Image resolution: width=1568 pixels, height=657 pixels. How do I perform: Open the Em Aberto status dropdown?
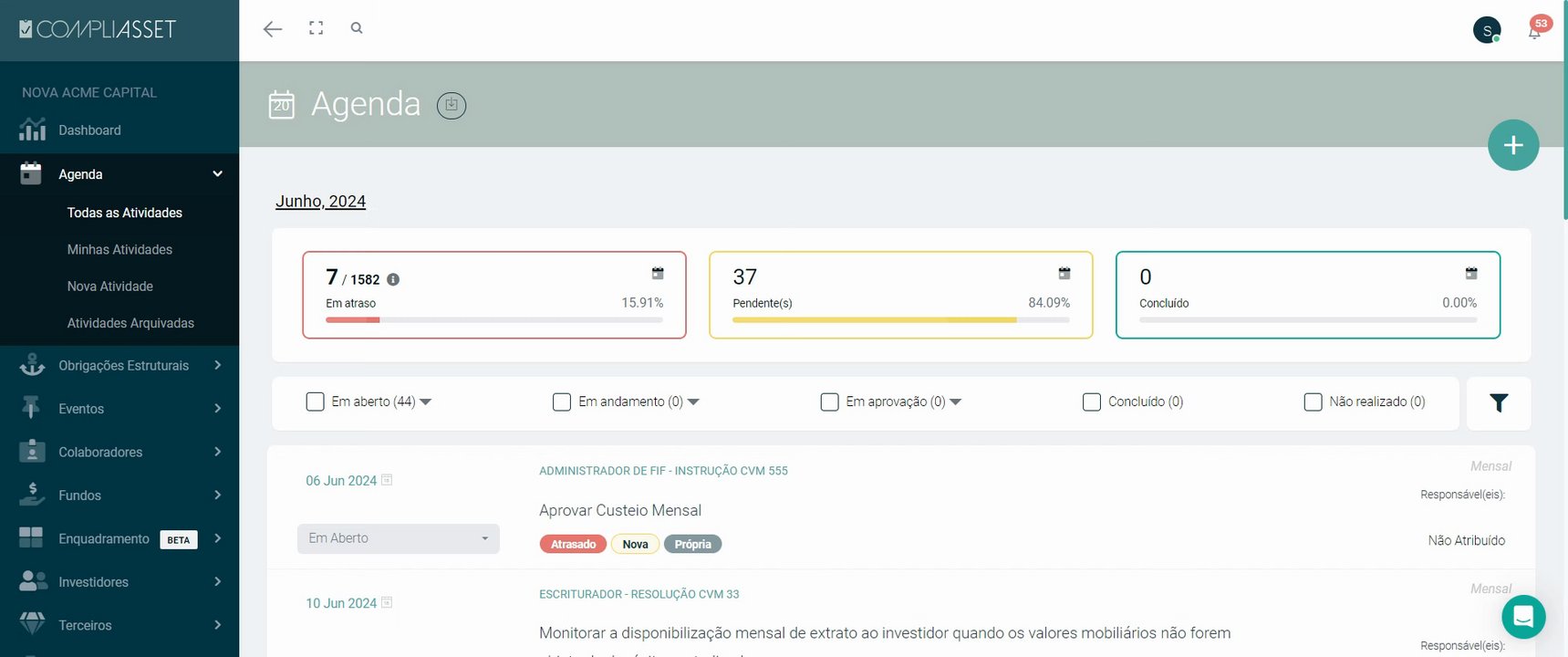pyautogui.click(x=399, y=538)
